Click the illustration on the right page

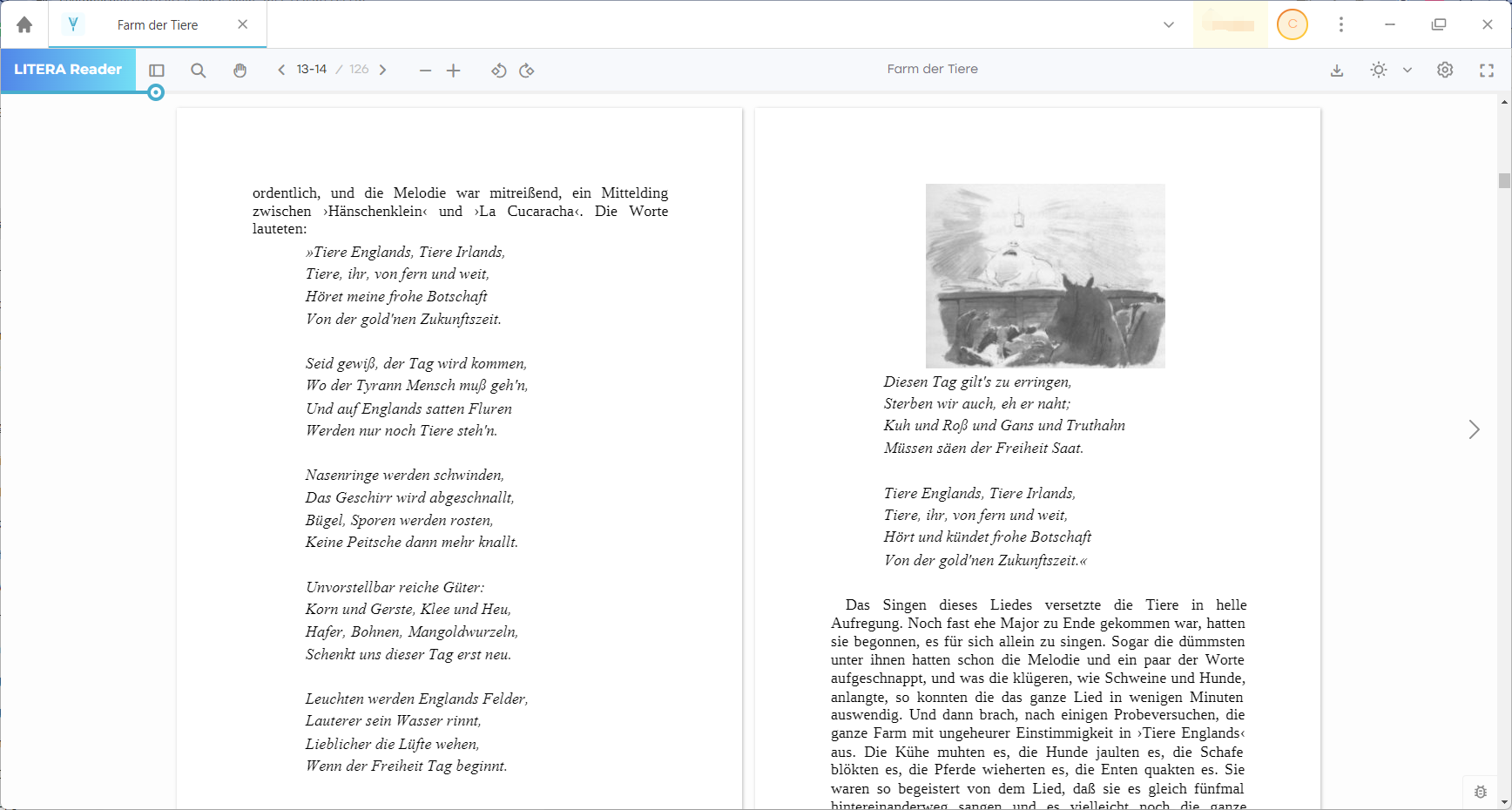[x=1045, y=275]
